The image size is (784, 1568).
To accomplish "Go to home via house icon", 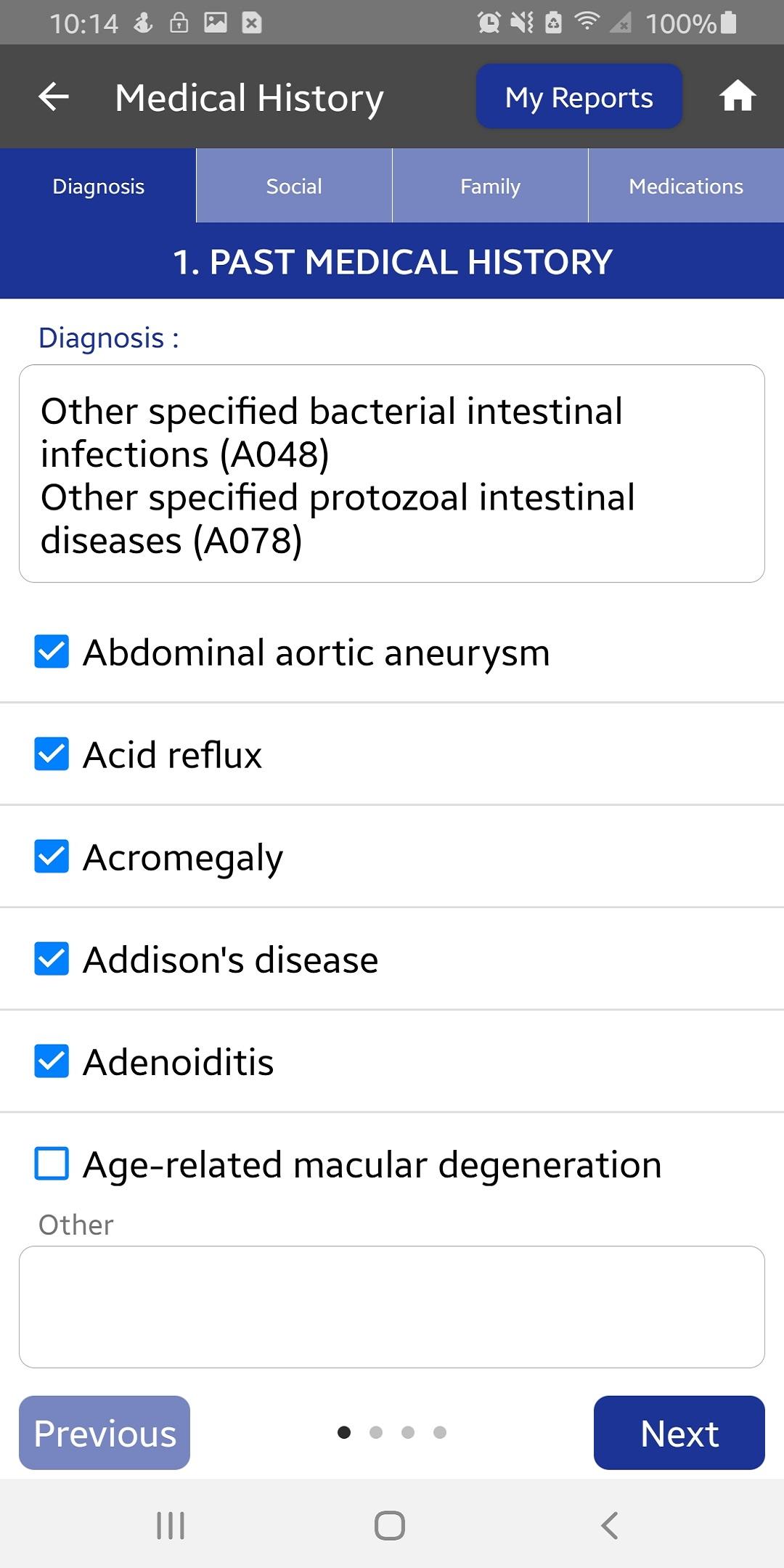I will (738, 96).
